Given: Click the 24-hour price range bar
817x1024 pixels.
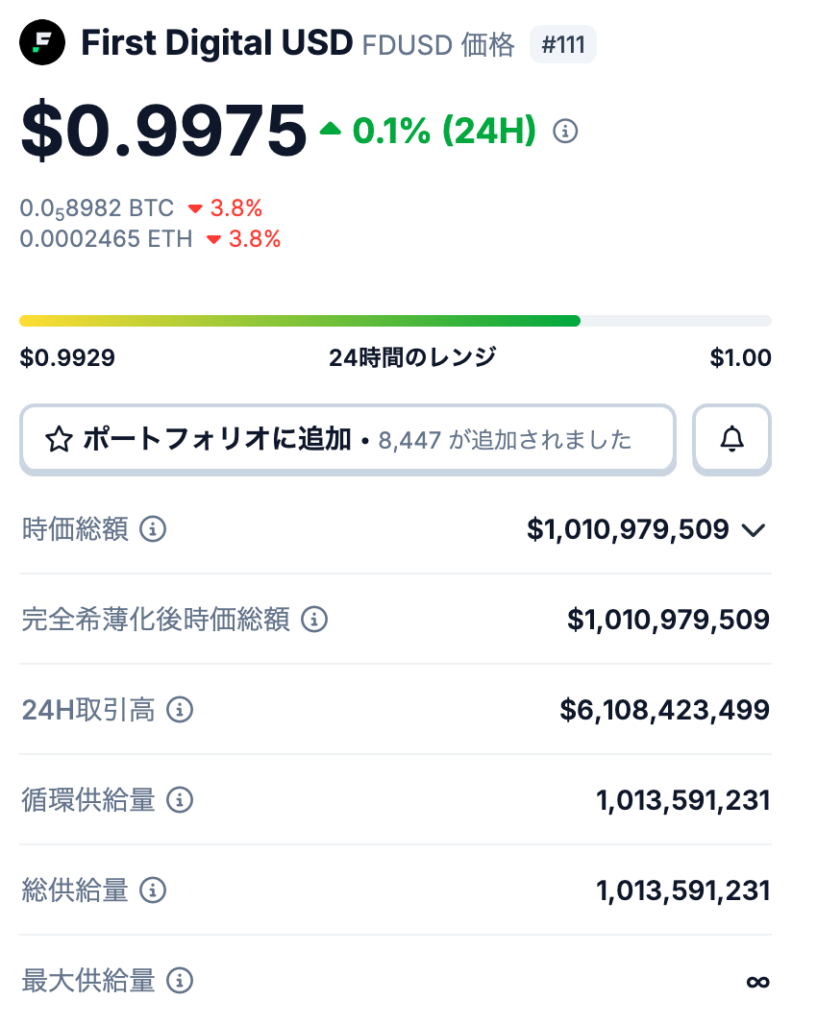Looking at the screenshot, I should point(395,321).
